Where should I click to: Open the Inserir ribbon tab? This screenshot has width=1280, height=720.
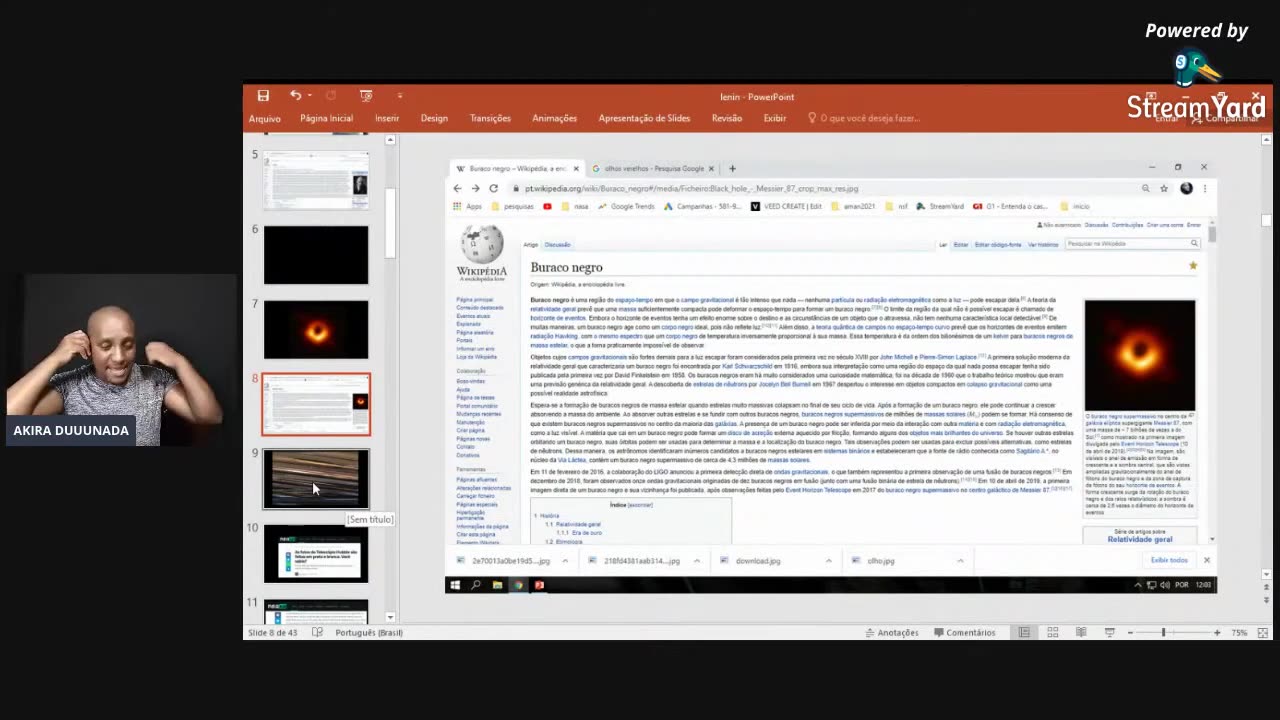tap(387, 118)
